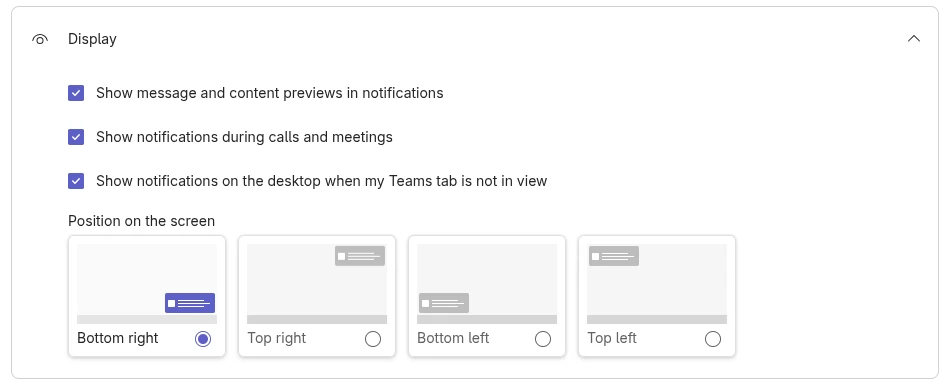Image resolution: width=945 pixels, height=385 pixels.
Task: Choose the Top left radio button
Action: 713,339
